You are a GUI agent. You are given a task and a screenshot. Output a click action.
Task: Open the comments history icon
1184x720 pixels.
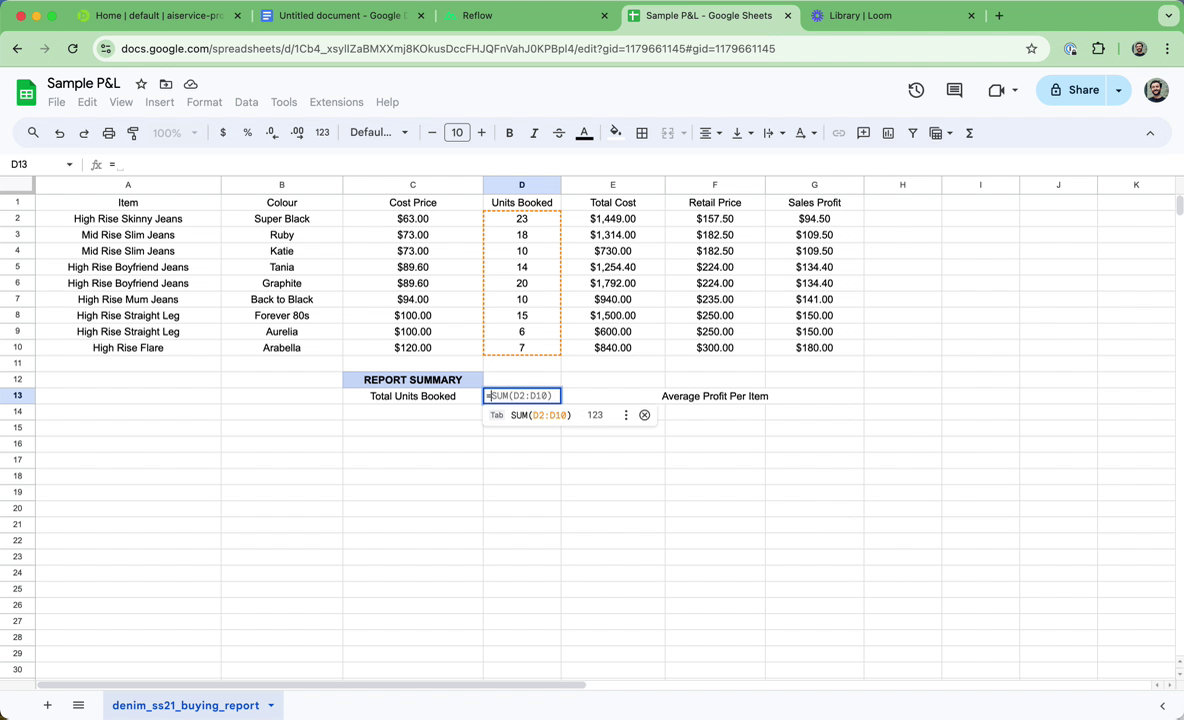[954, 91]
